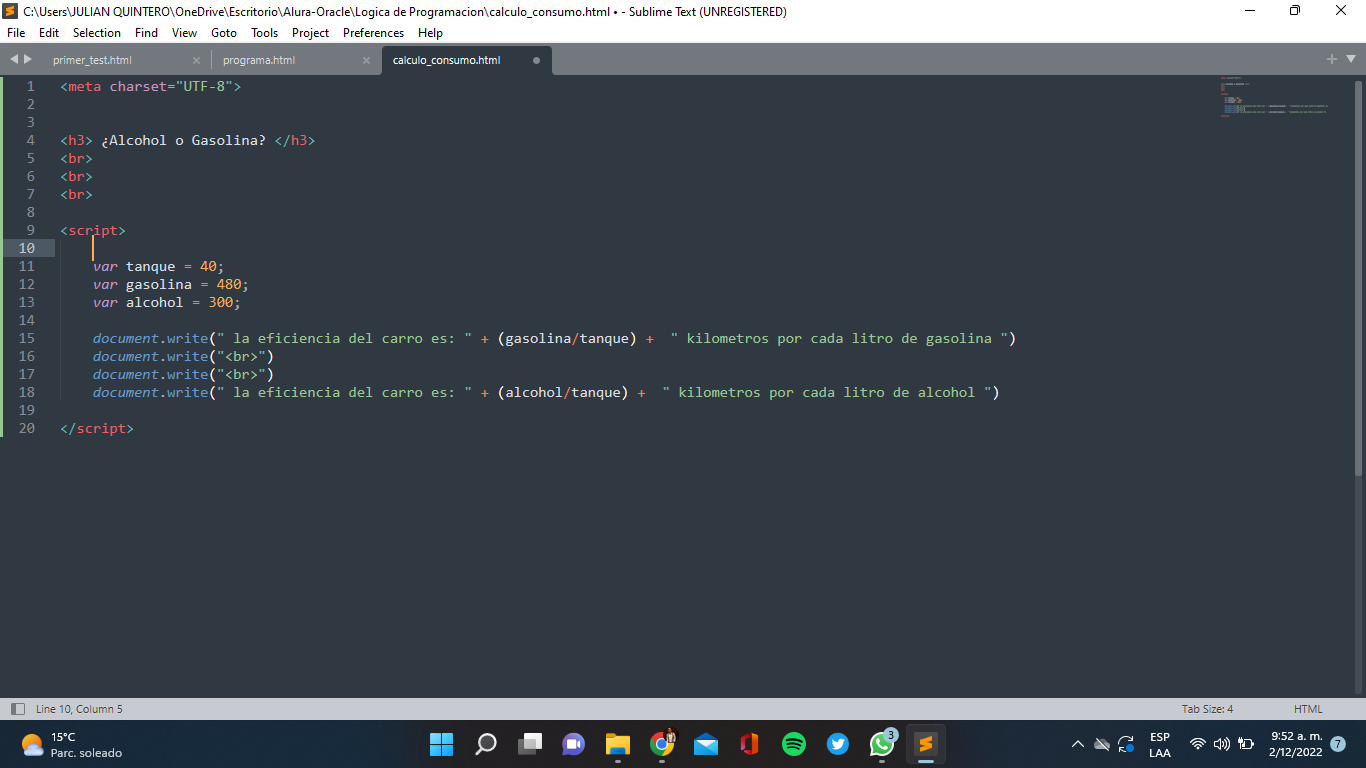Open the weather widget 15°C
Viewport: 1366px width, 768px height.
point(72,744)
